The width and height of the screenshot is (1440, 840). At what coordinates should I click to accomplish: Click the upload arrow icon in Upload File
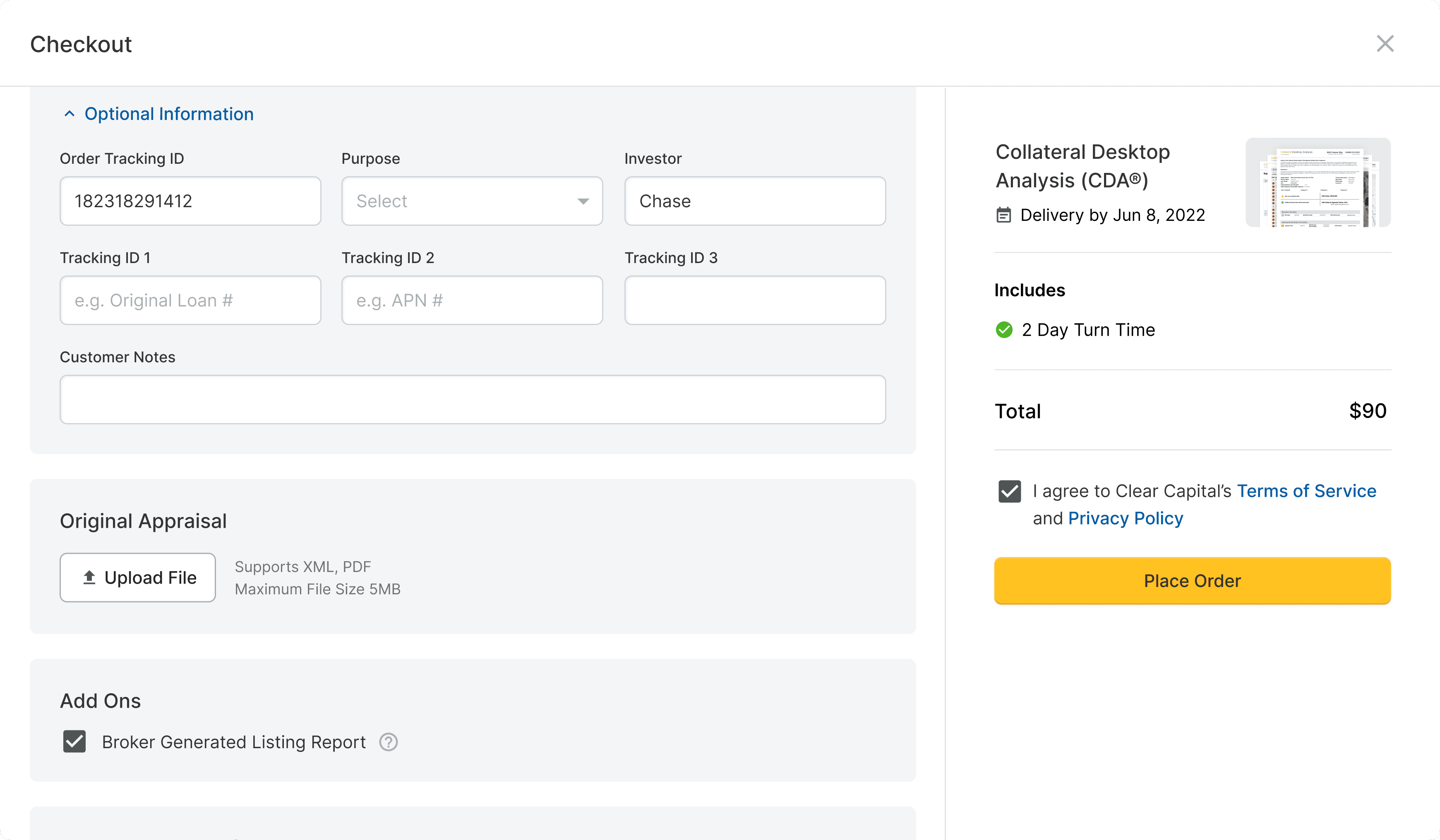pyautogui.click(x=89, y=577)
